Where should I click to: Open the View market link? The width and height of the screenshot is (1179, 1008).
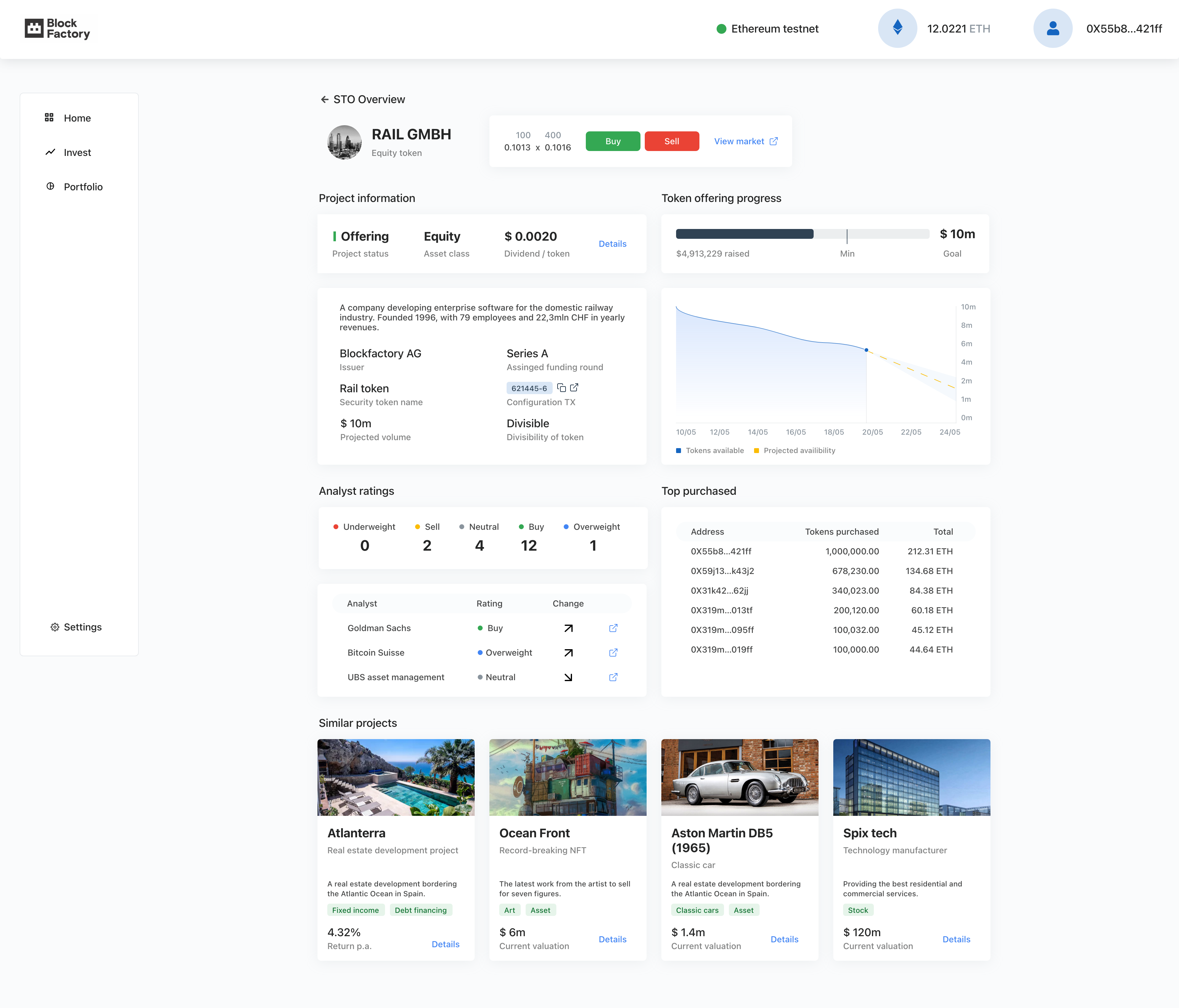point(745,141)
